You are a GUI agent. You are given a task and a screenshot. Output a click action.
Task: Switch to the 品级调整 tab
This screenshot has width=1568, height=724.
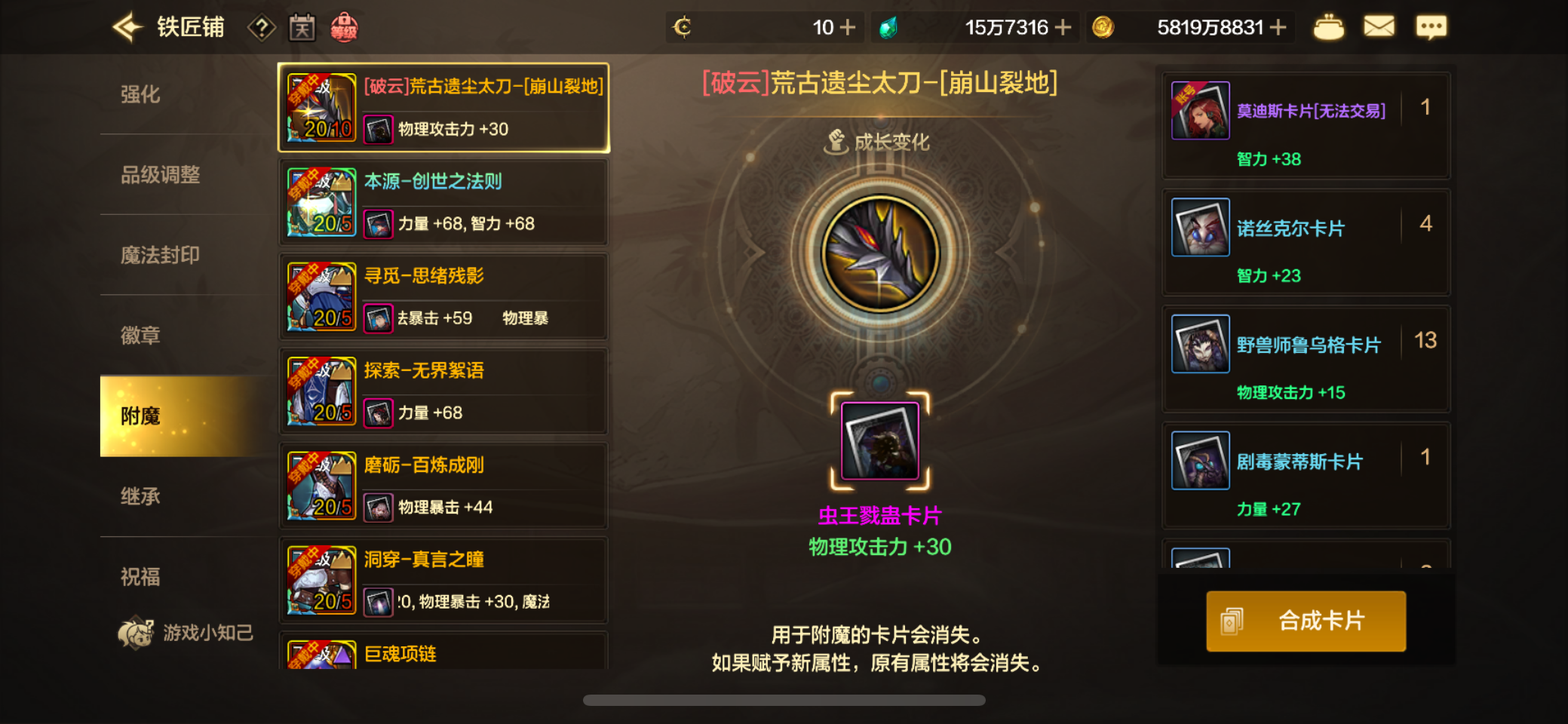(x=160, y=175)
